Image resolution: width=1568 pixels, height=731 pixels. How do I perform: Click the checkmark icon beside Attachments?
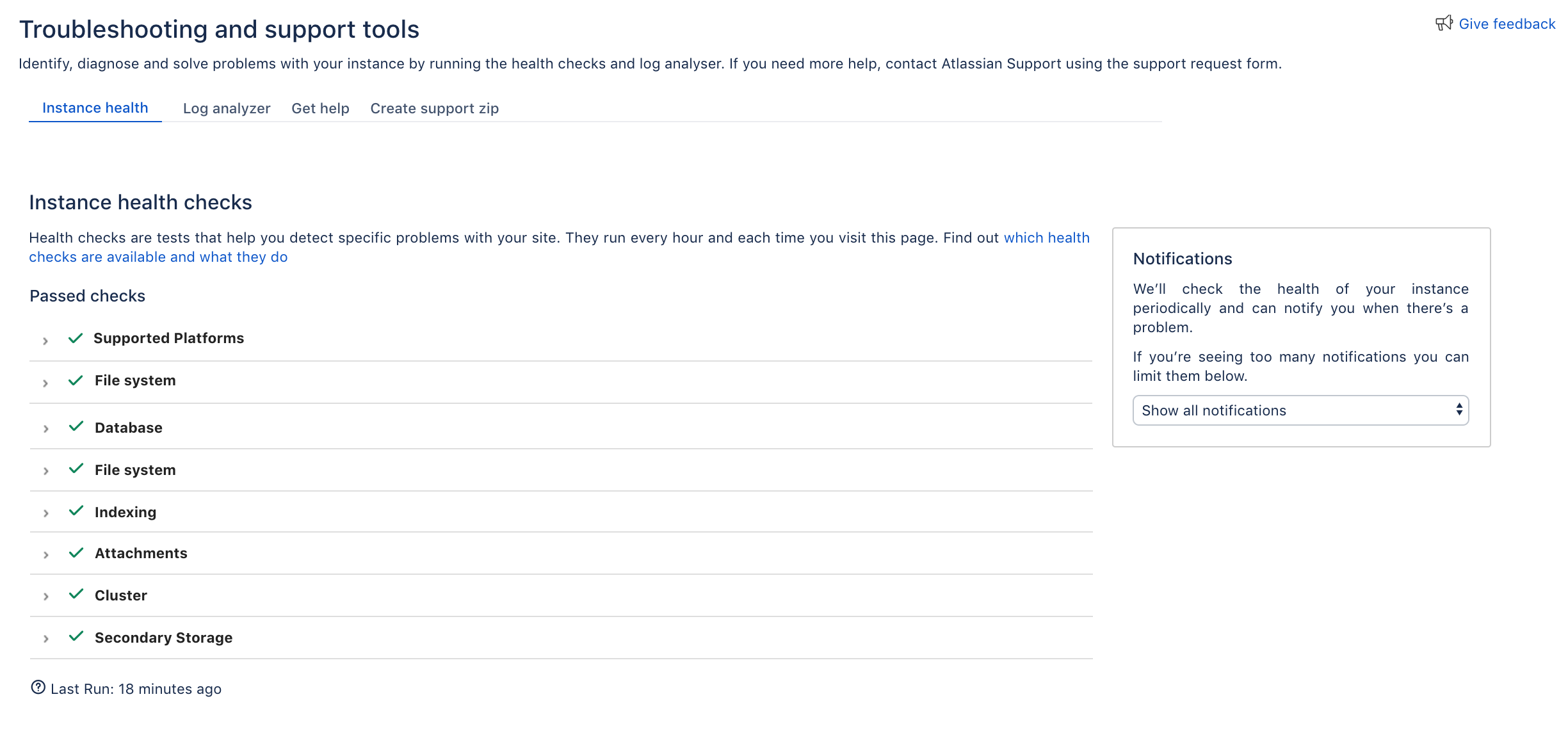coord(76,552)
